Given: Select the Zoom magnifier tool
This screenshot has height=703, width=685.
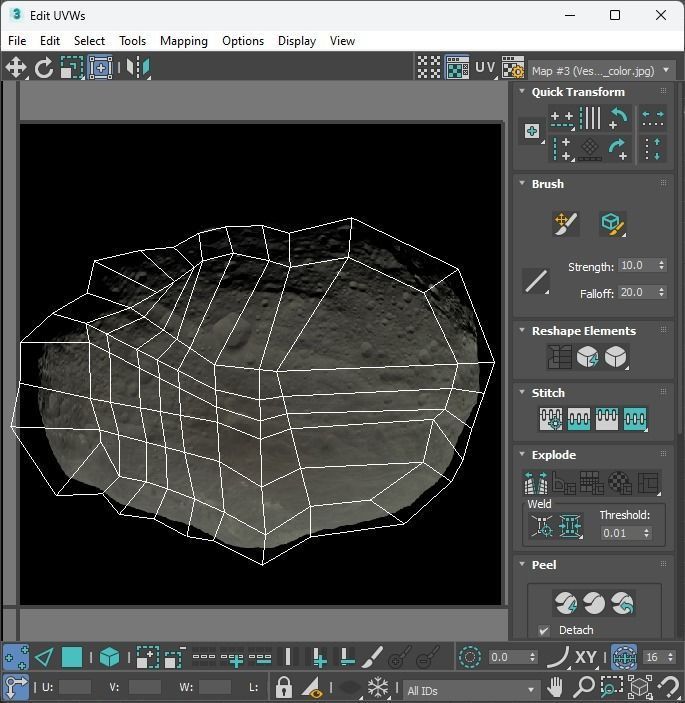Looking at the screenshot, I should click(584, 687).
